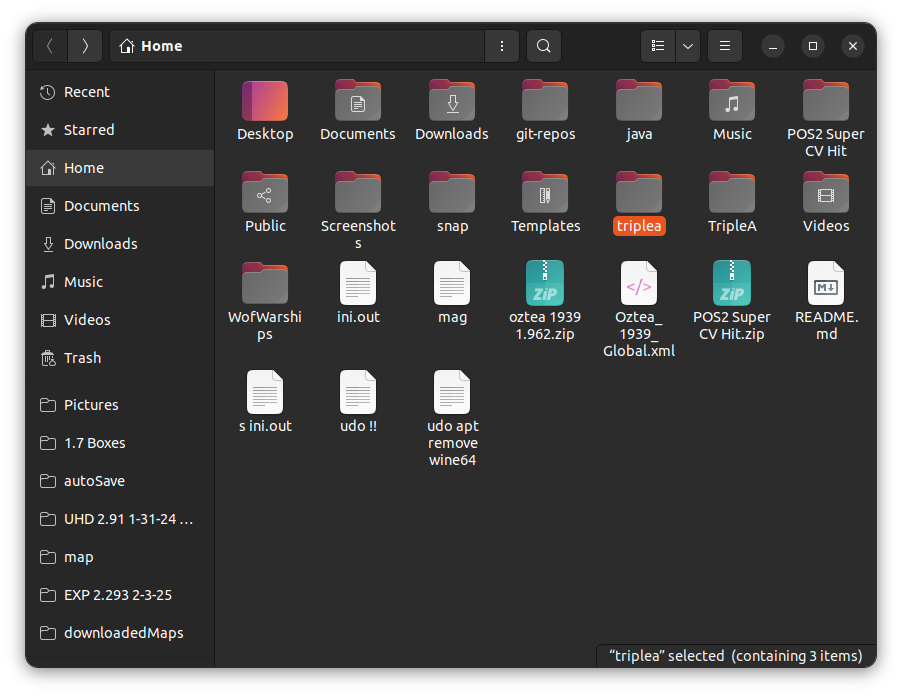
Task: Select the README.md markdown file
Action: click(826, 283)
